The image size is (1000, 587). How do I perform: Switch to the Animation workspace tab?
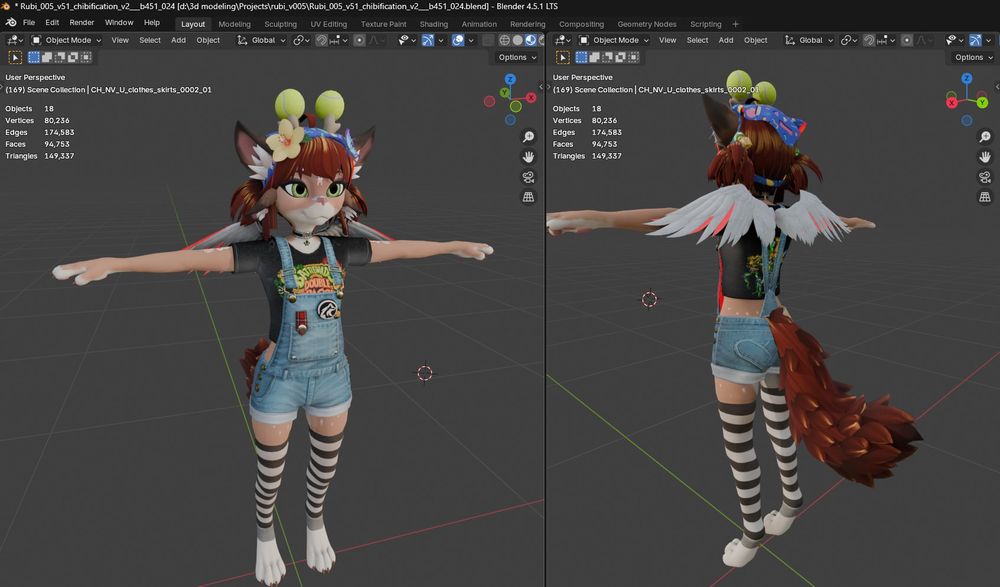[x=479, y=24]
